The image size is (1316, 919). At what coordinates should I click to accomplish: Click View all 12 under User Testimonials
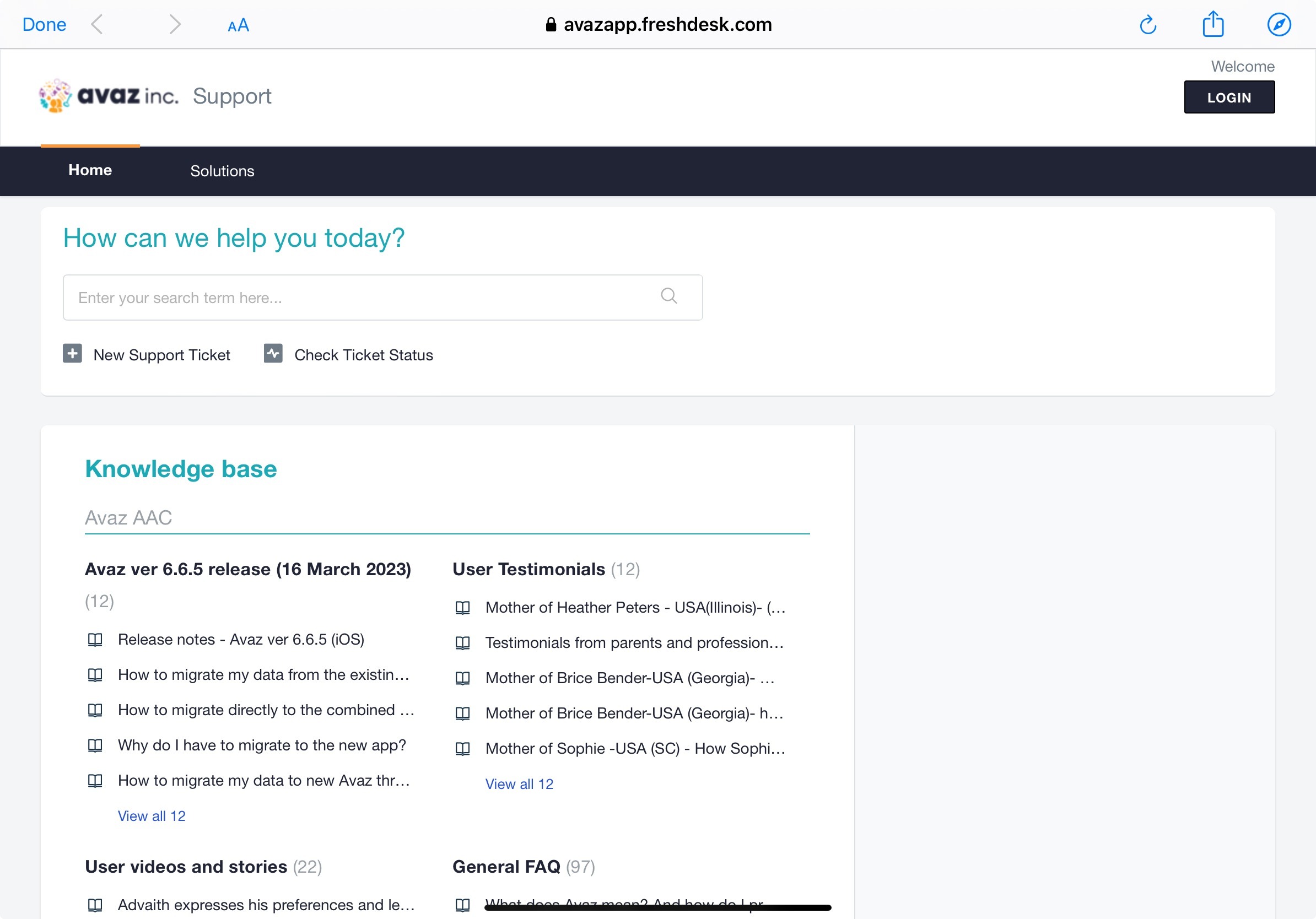519,784
